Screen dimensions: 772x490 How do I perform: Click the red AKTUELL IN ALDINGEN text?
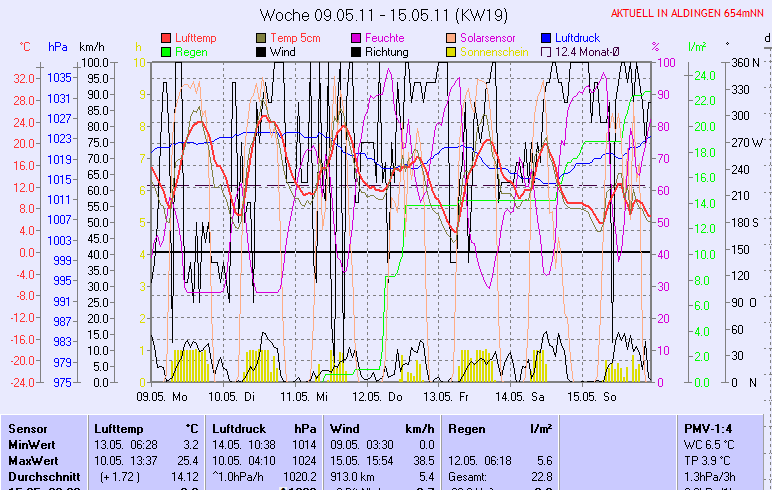(x=688, y=13)
